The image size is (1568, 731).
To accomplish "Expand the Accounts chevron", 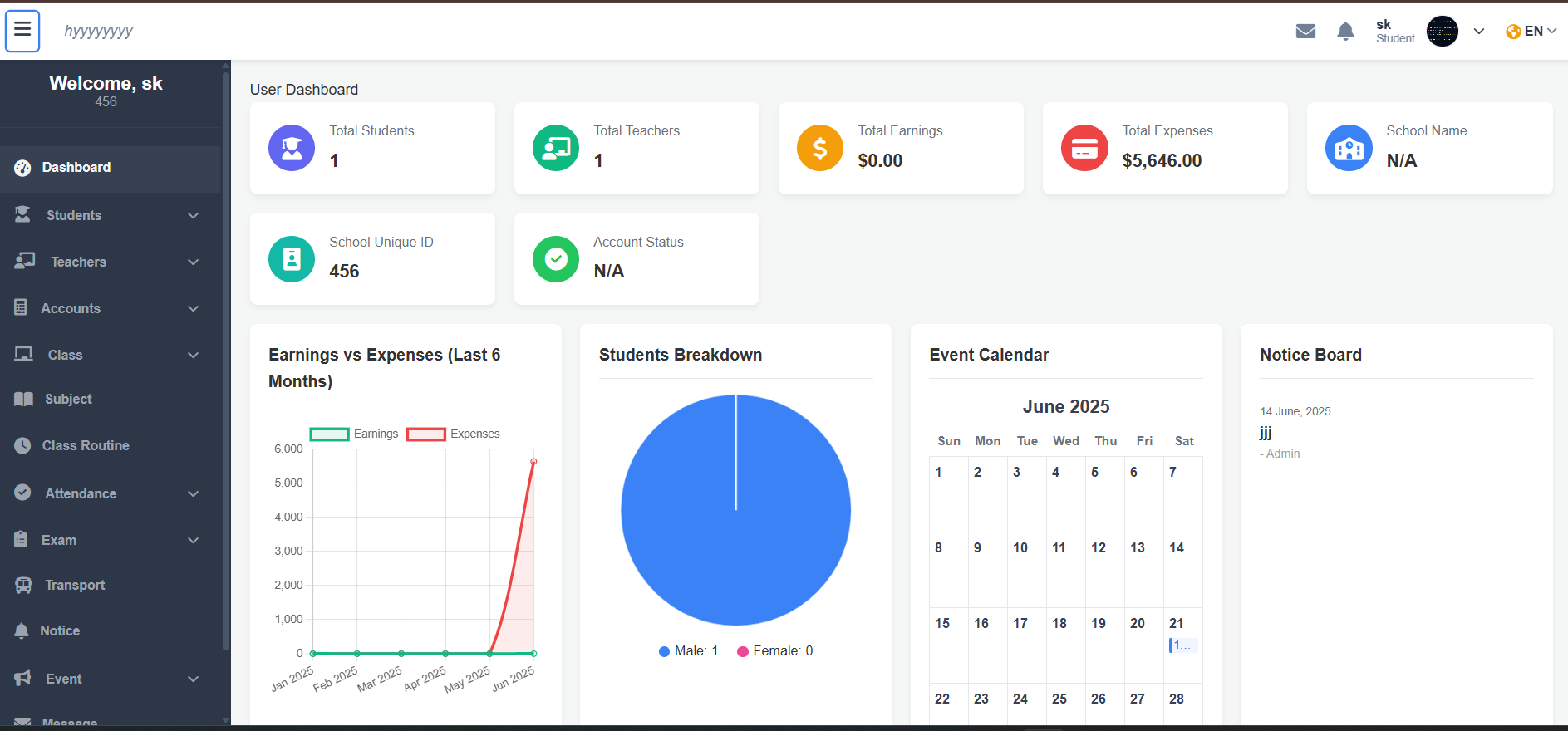I will [x=194, y=309].
